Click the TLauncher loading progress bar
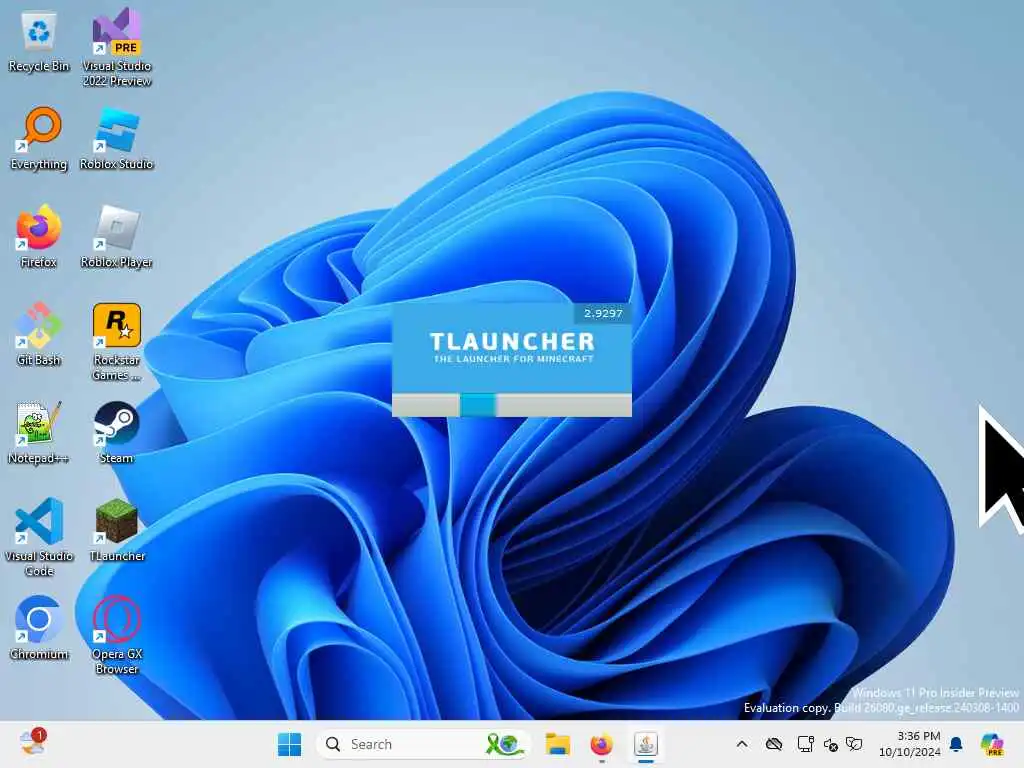This screenshot has width=1024, height=768. coord(512,405)
